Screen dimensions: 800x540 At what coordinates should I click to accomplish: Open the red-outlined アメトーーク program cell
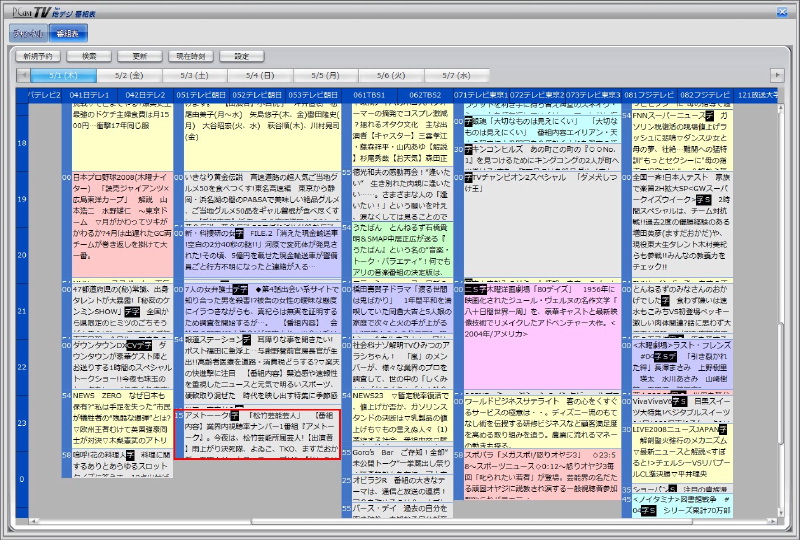point(256,433)
